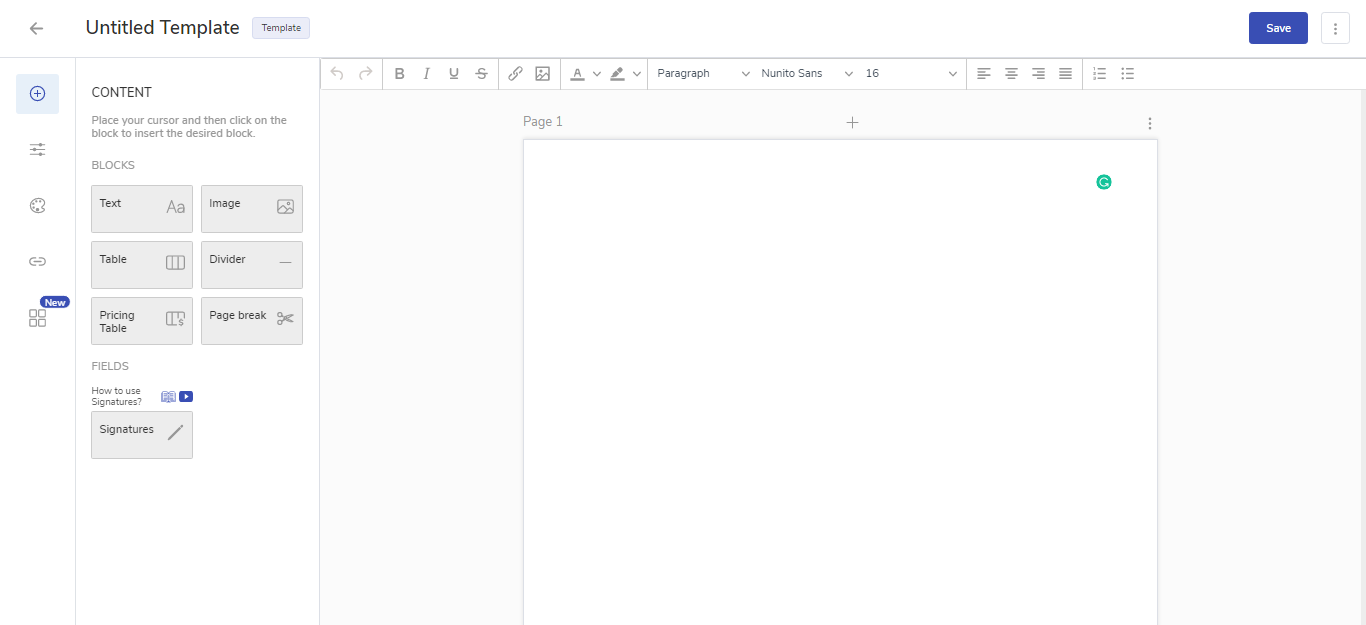Open the template more options menu
This screenshot has height=625, width=1366.
(x=1335, y=29)
